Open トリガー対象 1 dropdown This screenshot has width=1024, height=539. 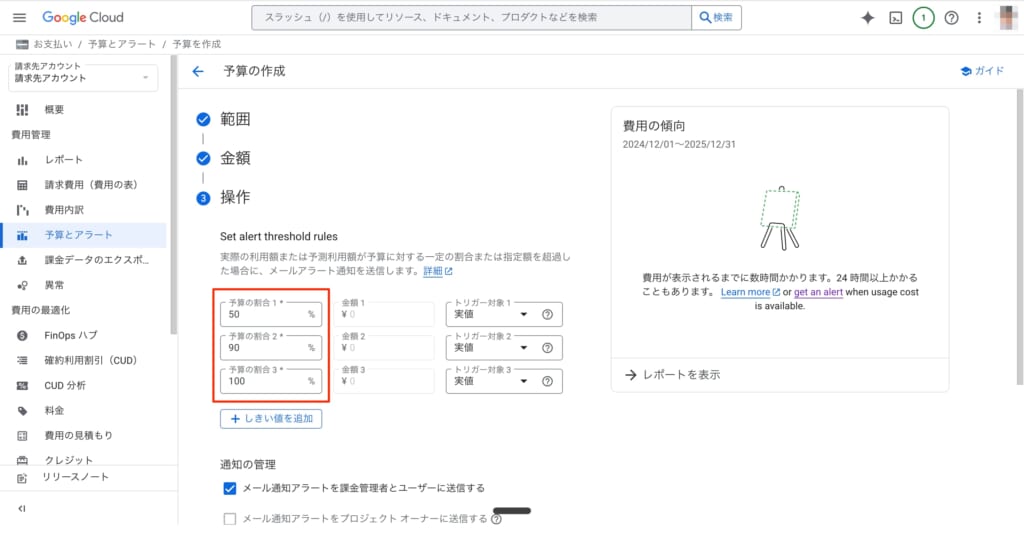point(491,314)
